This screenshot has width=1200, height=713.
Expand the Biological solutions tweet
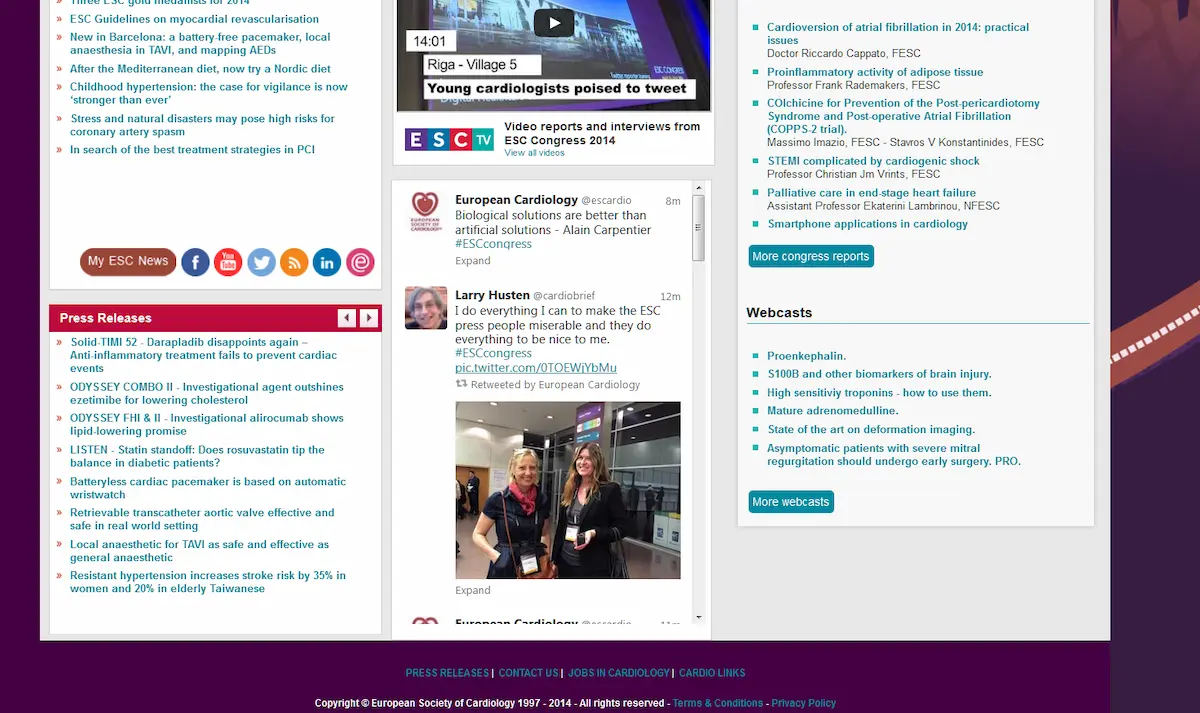click(473, 260)
